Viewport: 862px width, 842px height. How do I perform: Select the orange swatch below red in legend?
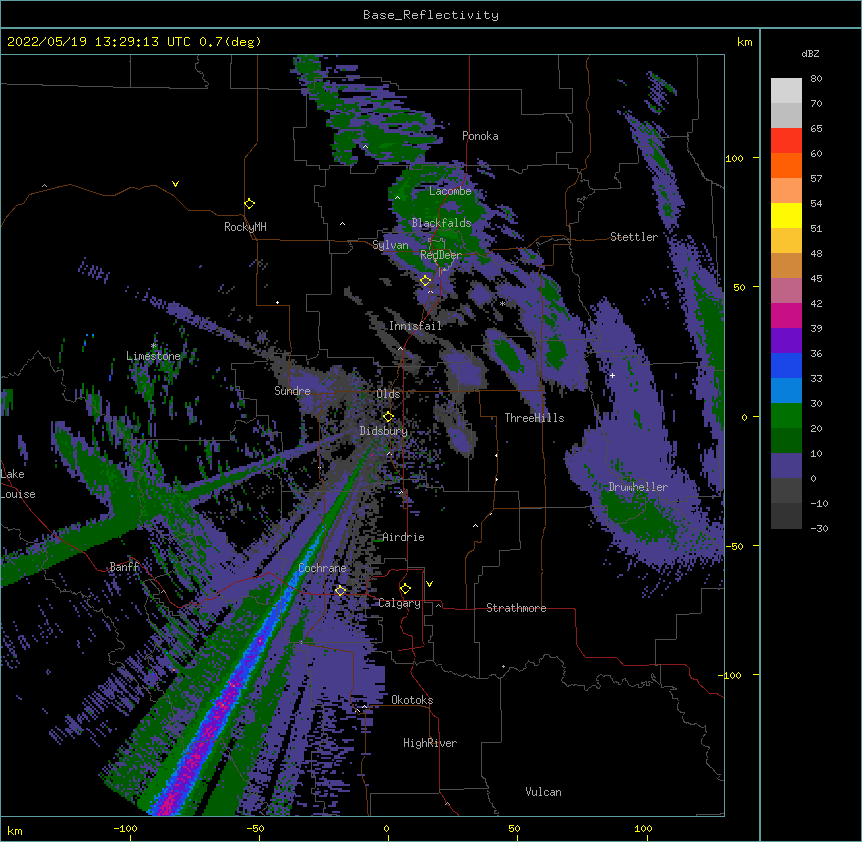point(786,165)
